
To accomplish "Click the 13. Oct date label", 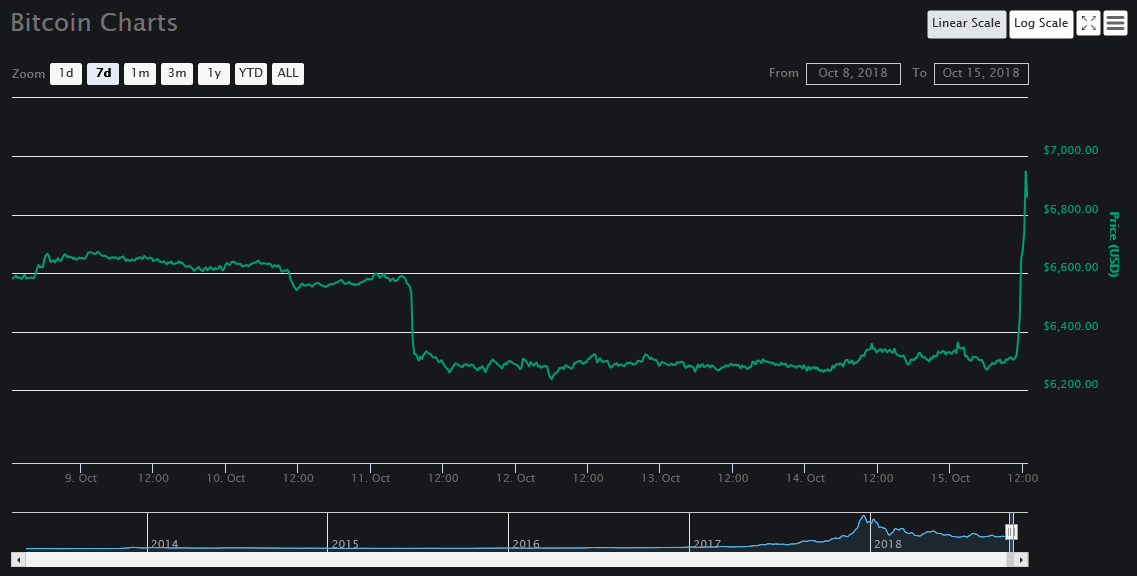I will (661, 478).
